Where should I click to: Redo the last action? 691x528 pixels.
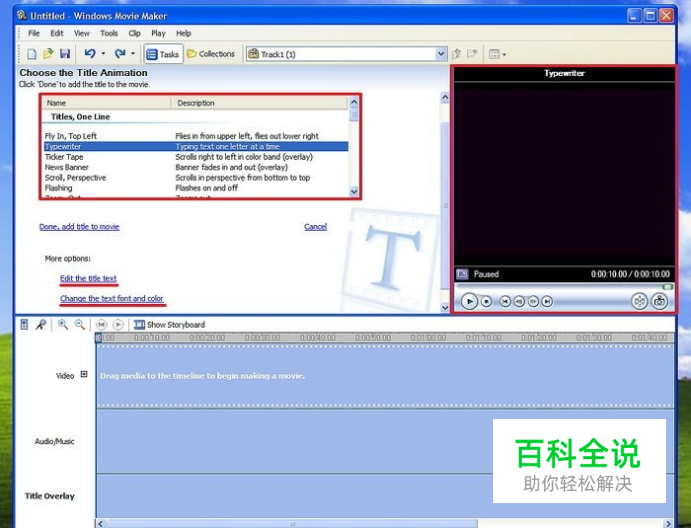coord(119,54)
